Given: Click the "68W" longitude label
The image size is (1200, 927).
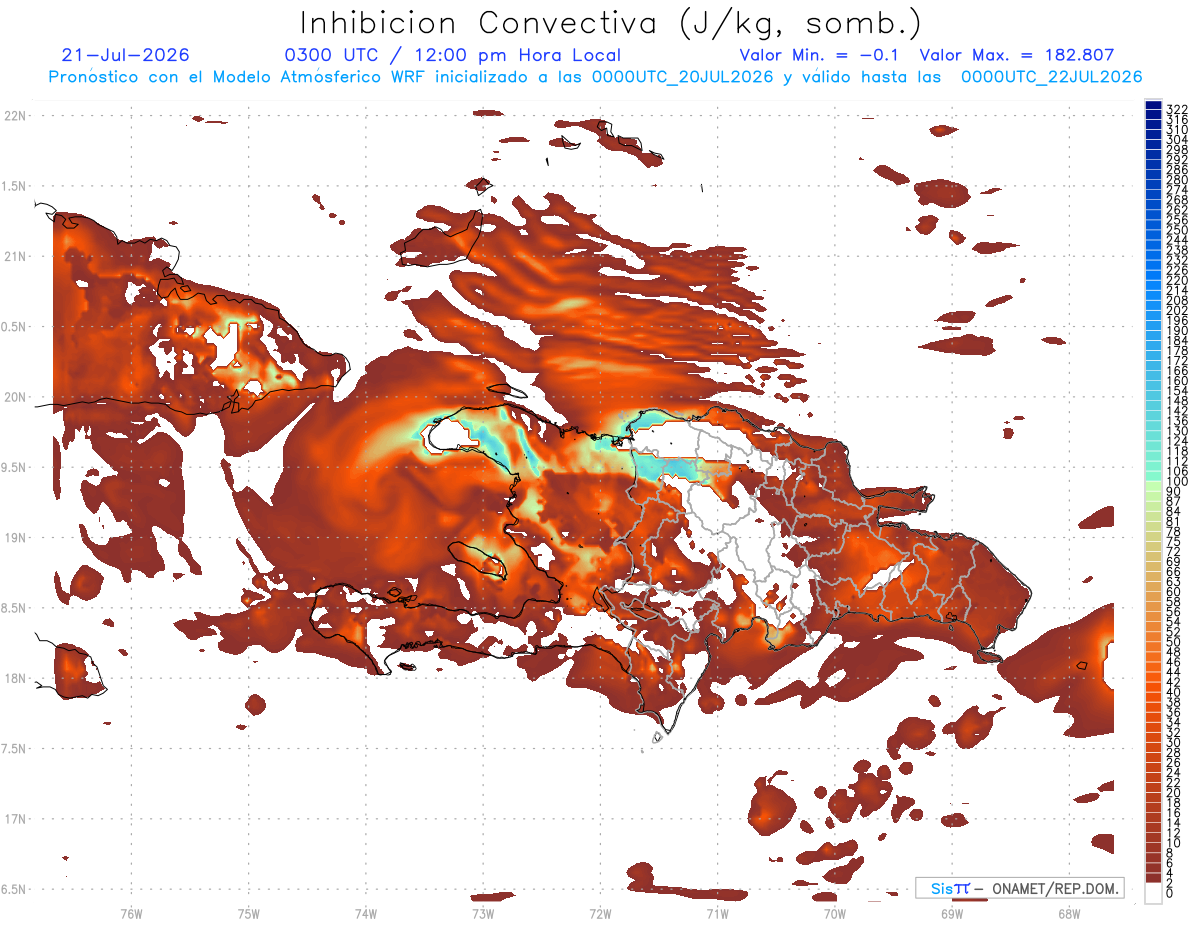Looking at the screenshot, I should (1068, 913).
